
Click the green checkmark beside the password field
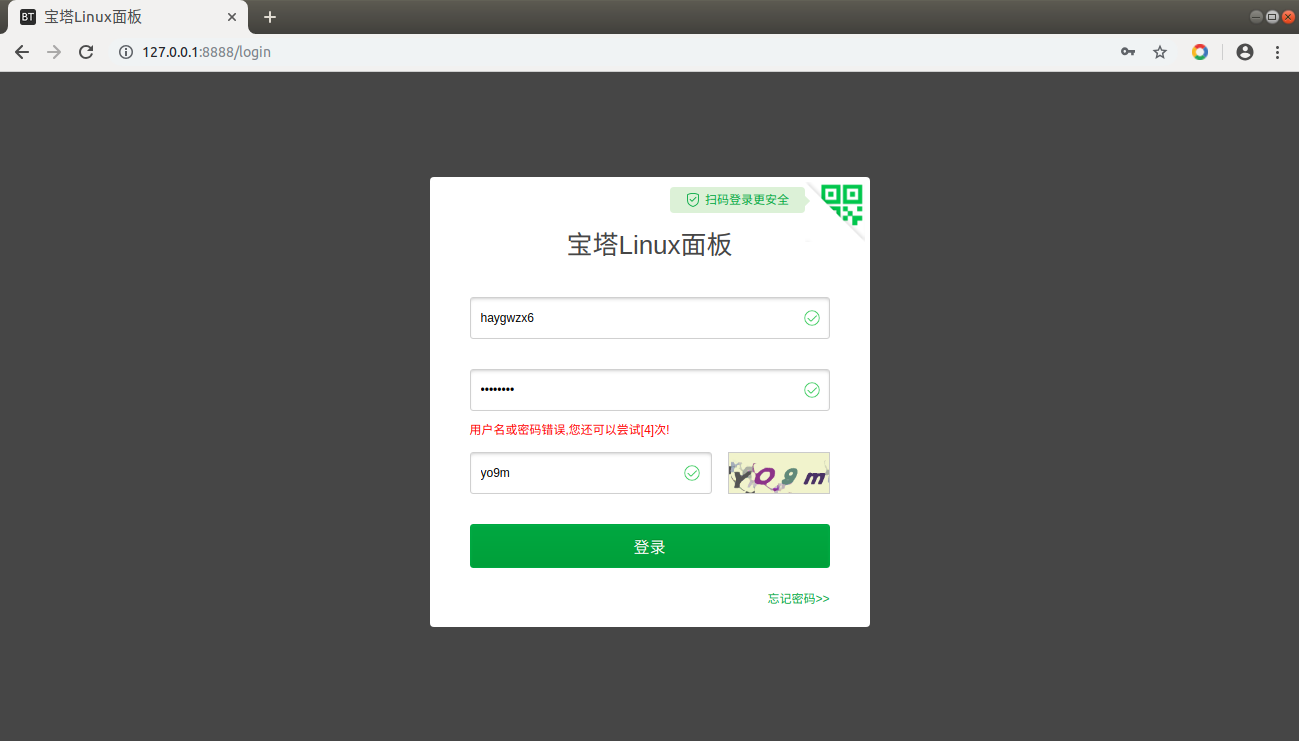point(812,390)
